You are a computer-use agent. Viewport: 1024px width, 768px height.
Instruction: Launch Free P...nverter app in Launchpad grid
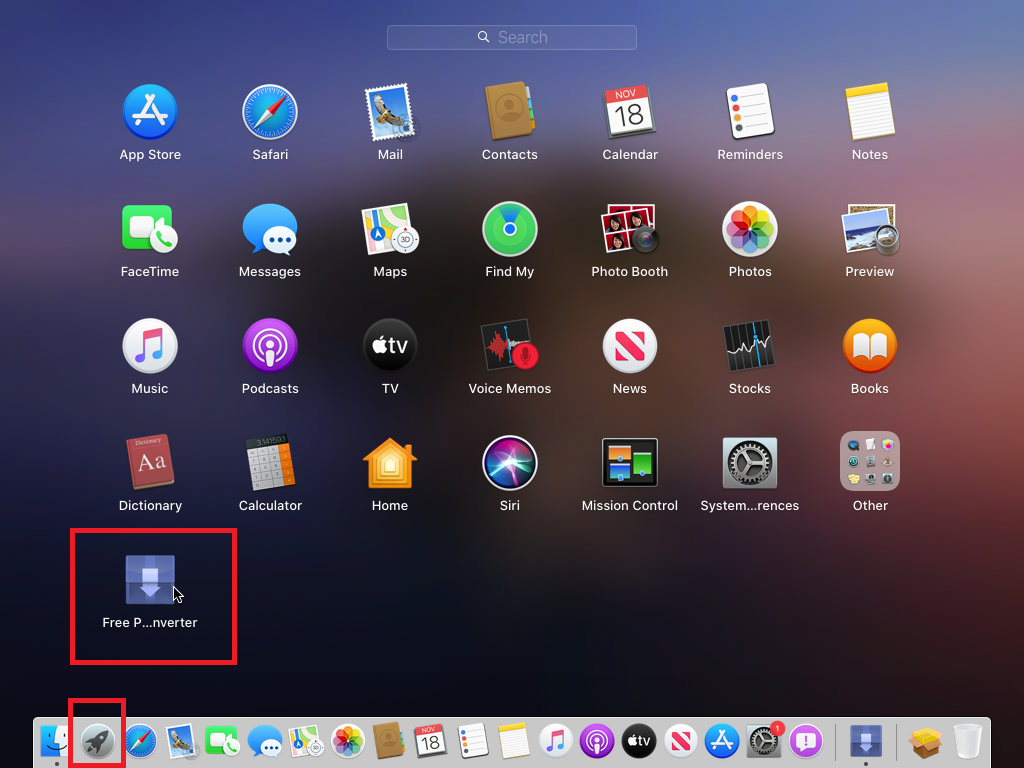tap(150, 580)
